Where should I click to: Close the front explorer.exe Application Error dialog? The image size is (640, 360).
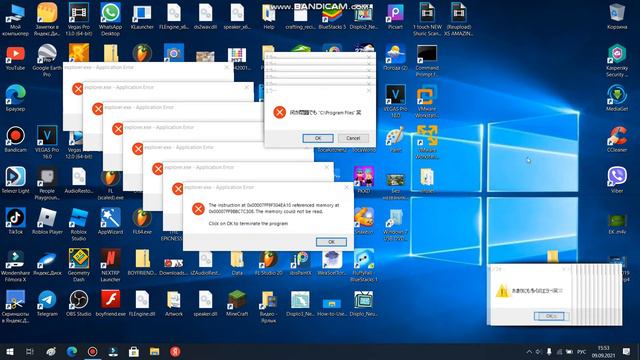(x=347, y=187)
